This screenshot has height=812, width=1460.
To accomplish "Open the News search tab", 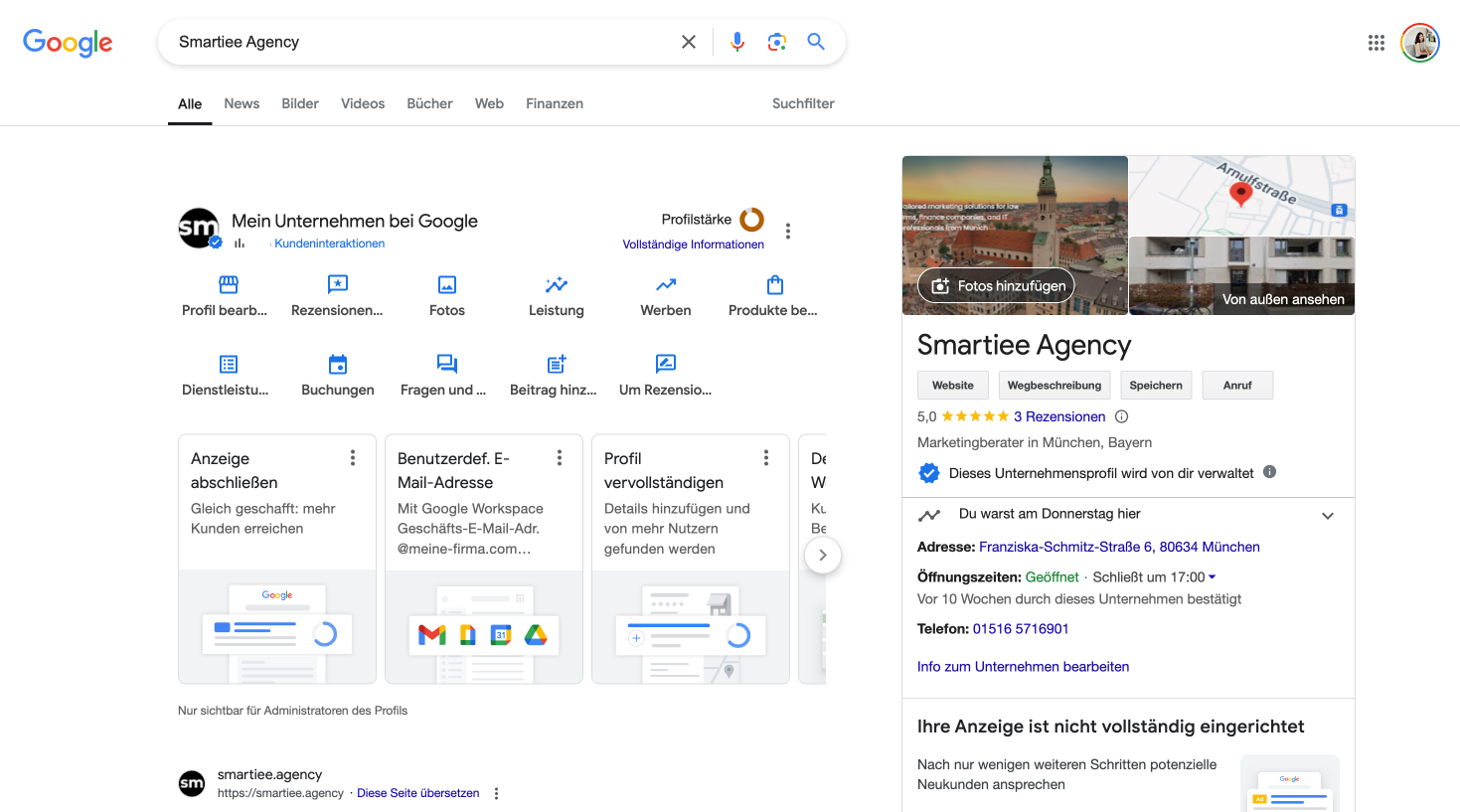I will [x=241, y=103].
